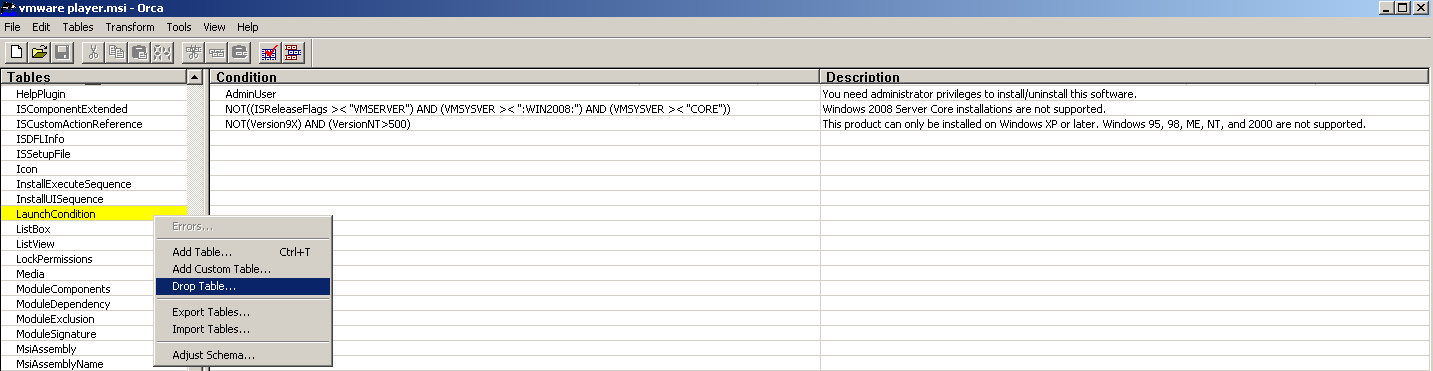Choose Export Tables... from context menu
Screen dimensions: 1433x371
click(242, 312)
